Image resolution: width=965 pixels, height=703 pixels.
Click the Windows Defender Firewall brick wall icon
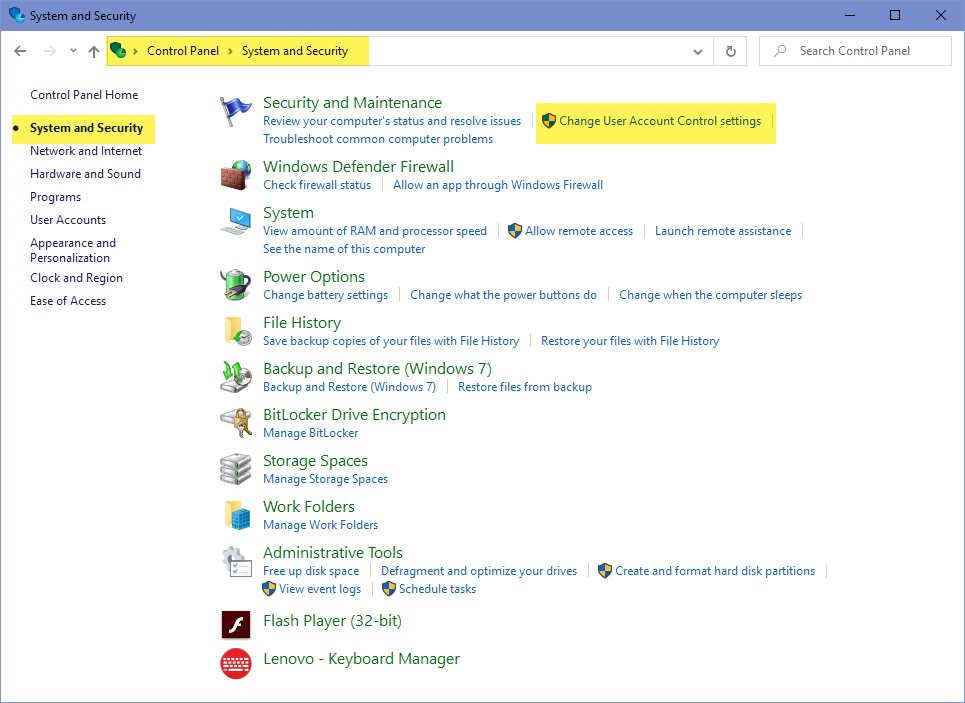236,175
